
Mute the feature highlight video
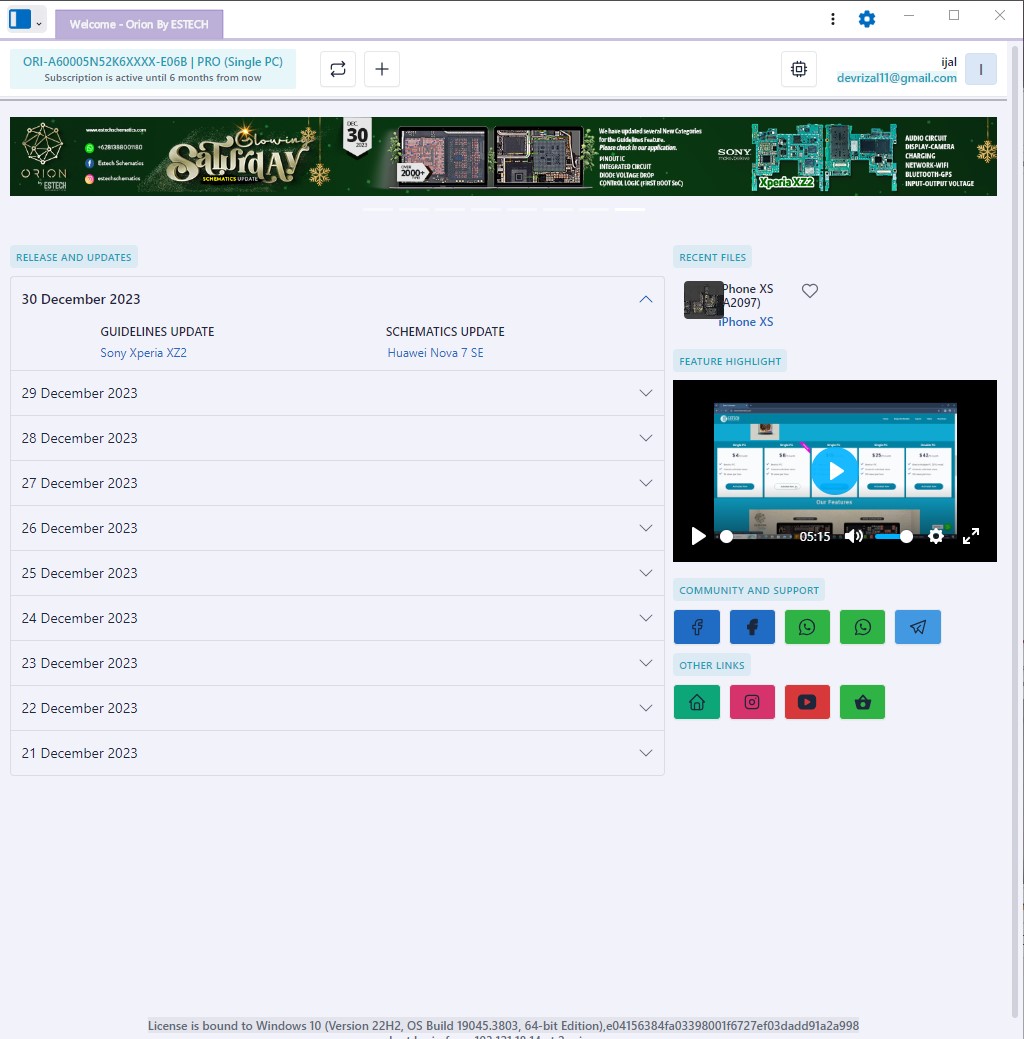click(x=853, y=536)
